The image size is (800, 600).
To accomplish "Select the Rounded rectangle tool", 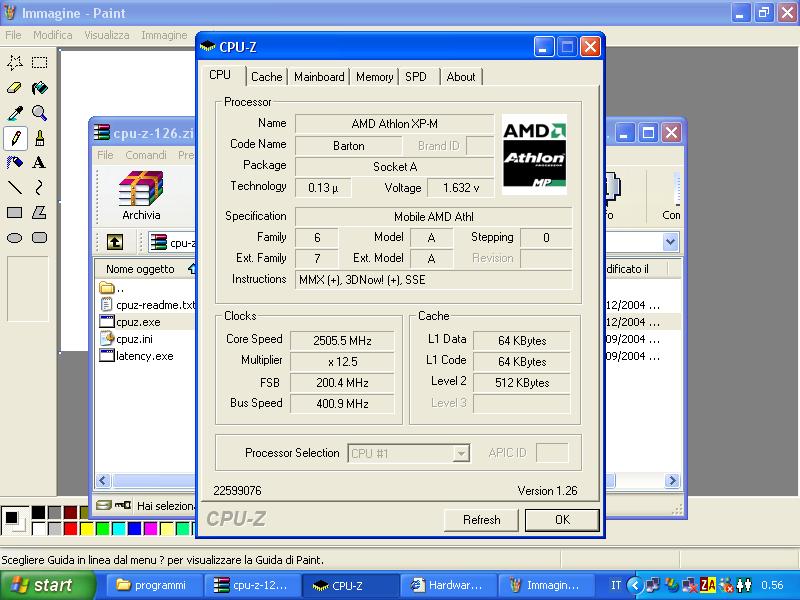I will (39, 238).
